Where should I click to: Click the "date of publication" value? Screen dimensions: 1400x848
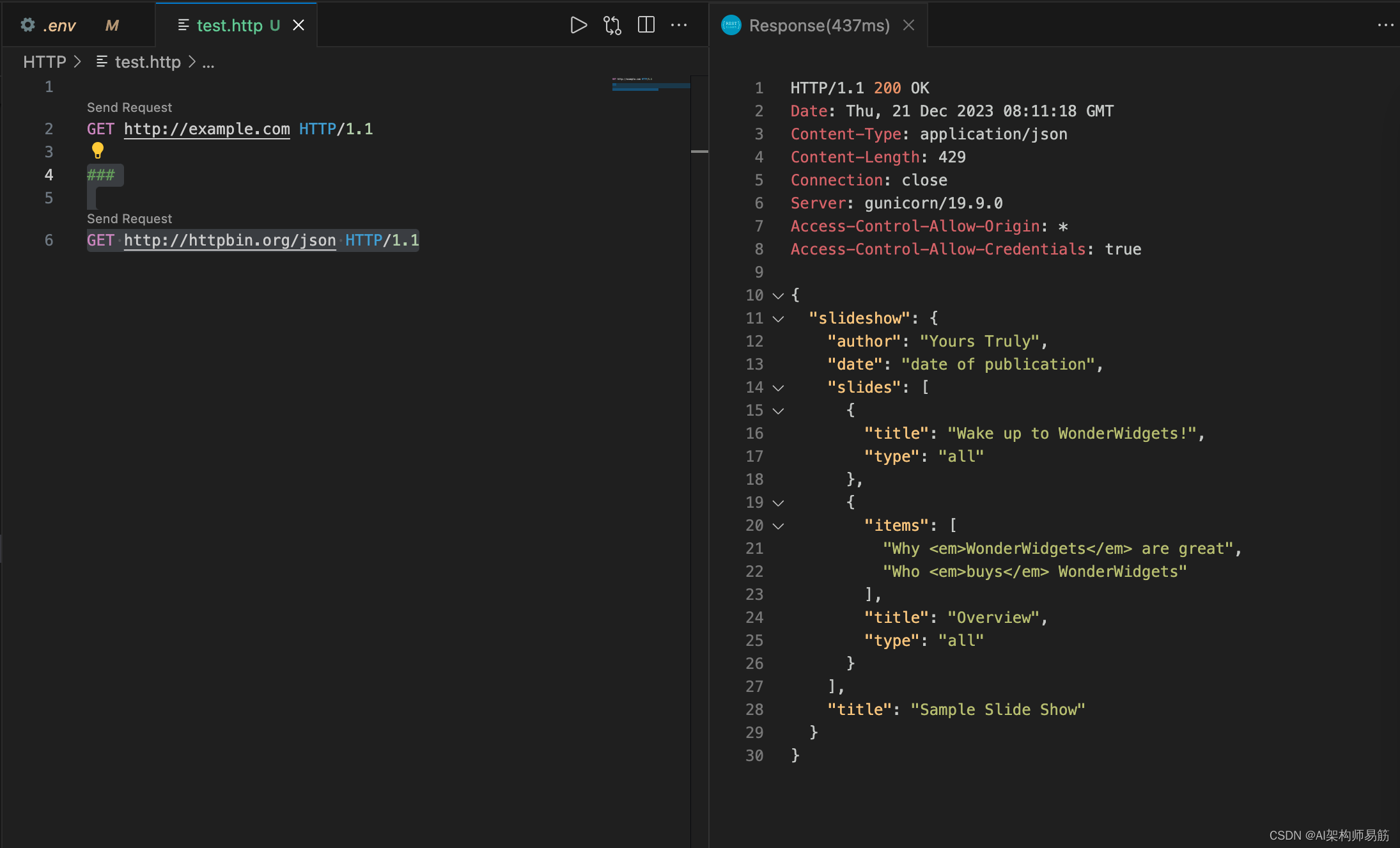coord(997,365)
